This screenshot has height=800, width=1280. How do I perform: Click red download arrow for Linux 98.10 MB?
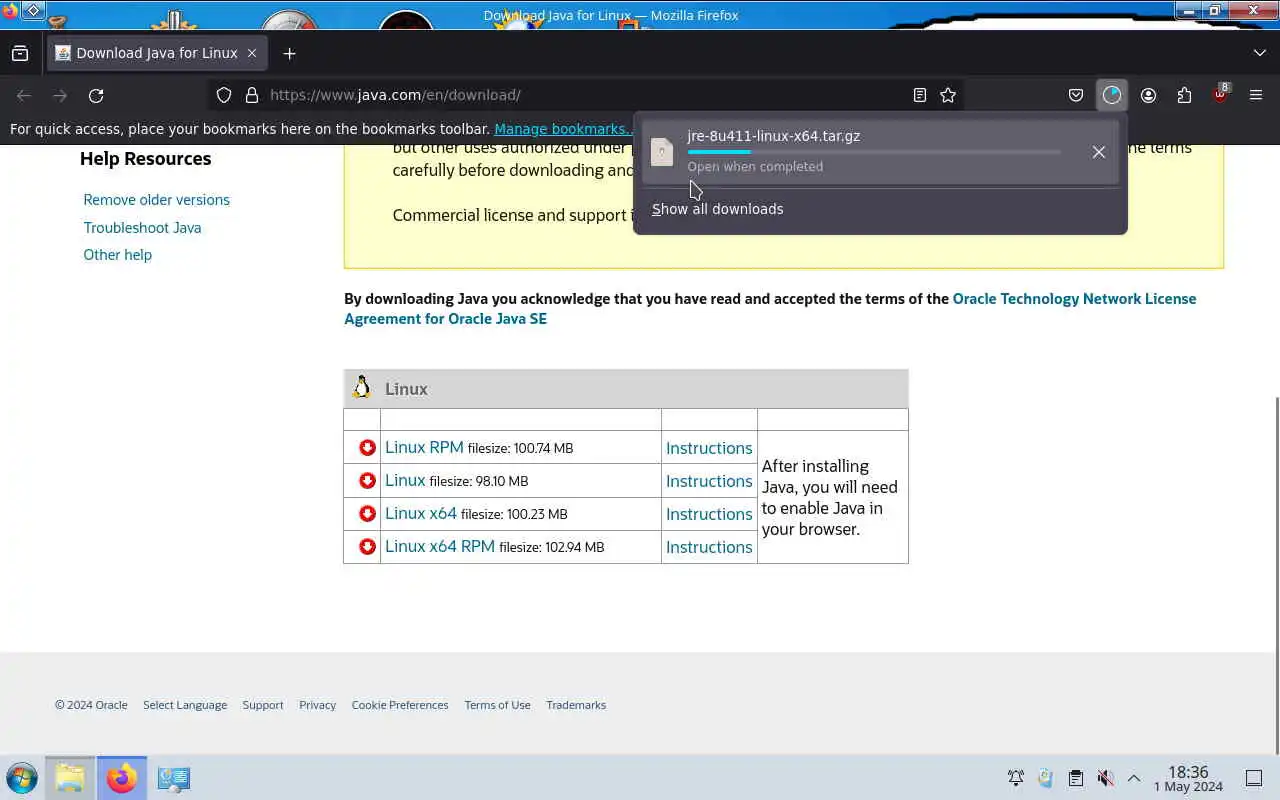[x=367, y=481]
